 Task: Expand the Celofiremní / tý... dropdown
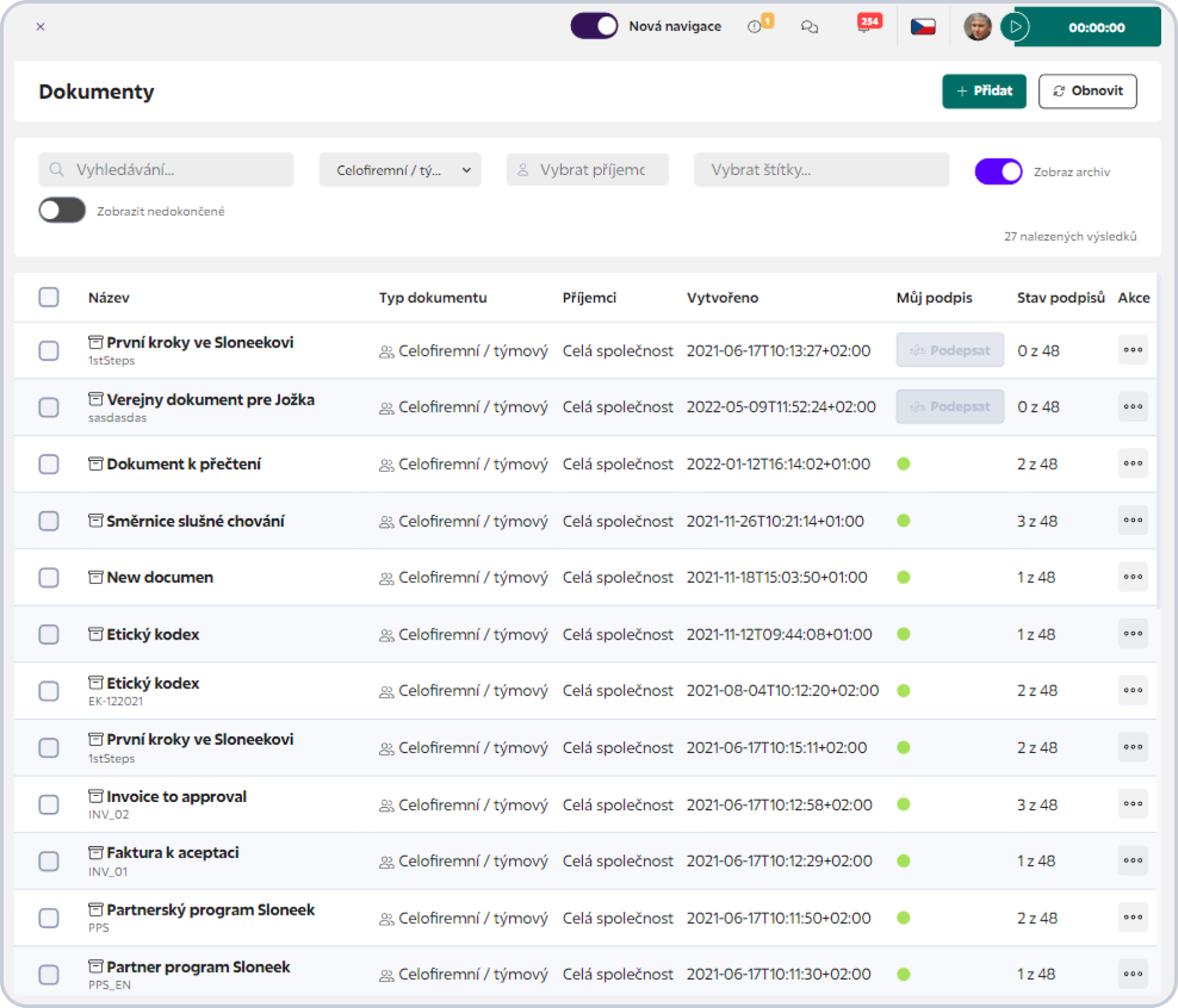pyautogui.click(x=400, y=170)
